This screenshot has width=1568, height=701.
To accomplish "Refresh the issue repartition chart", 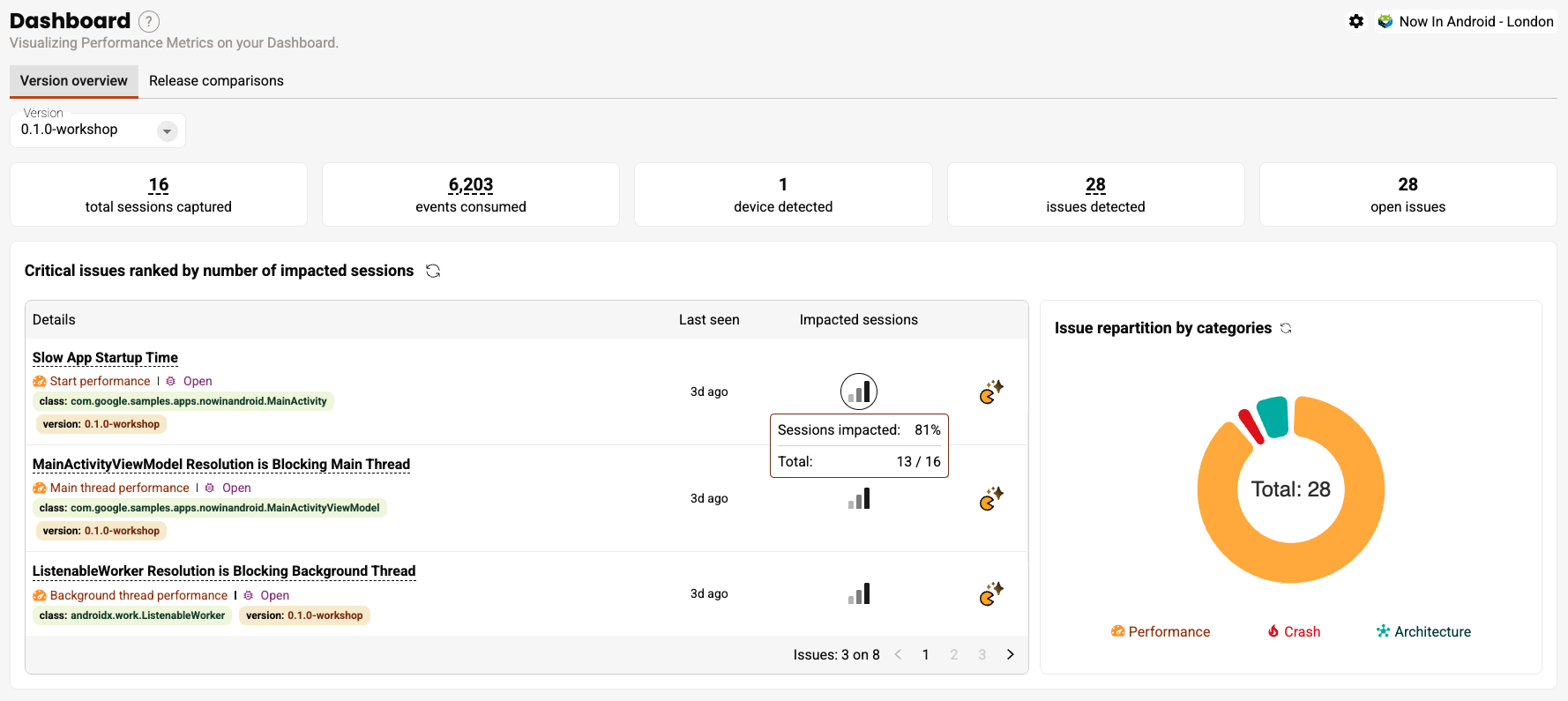I will tap(1286, 328).
